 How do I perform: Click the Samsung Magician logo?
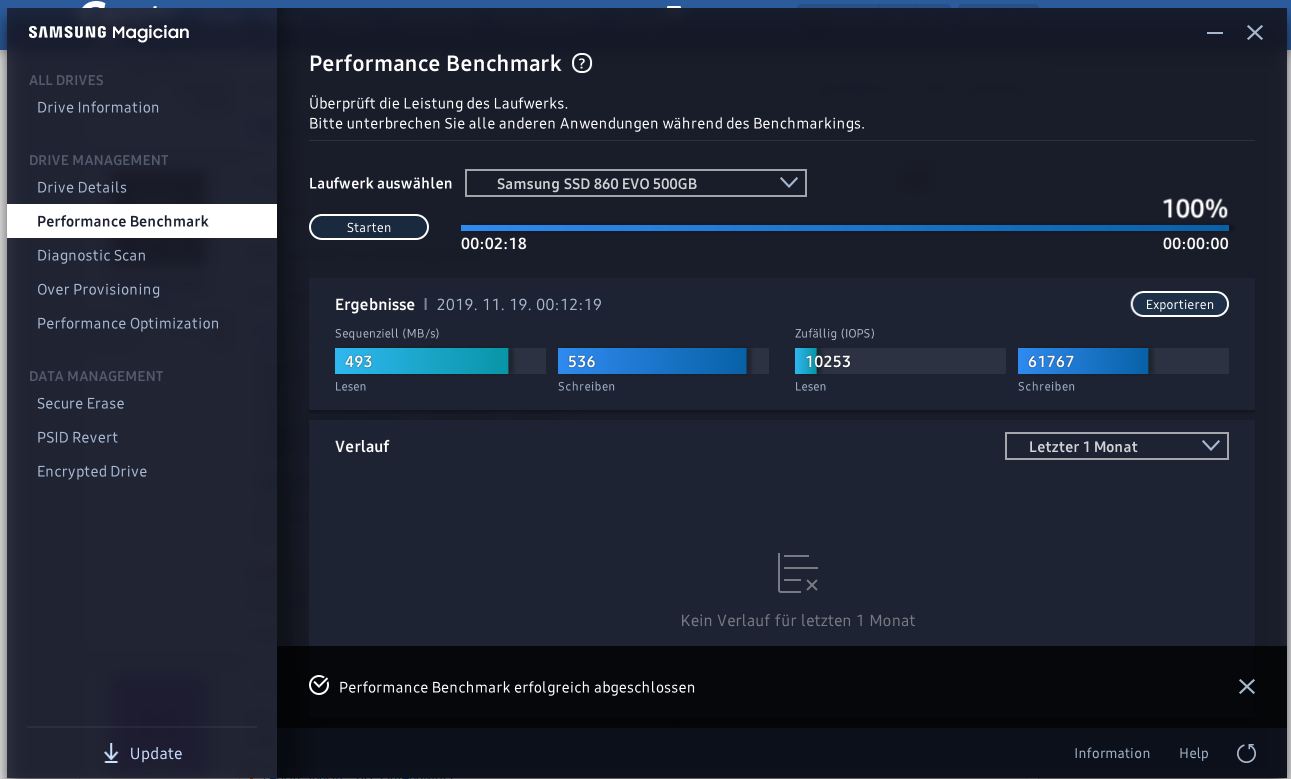point(109,32)
